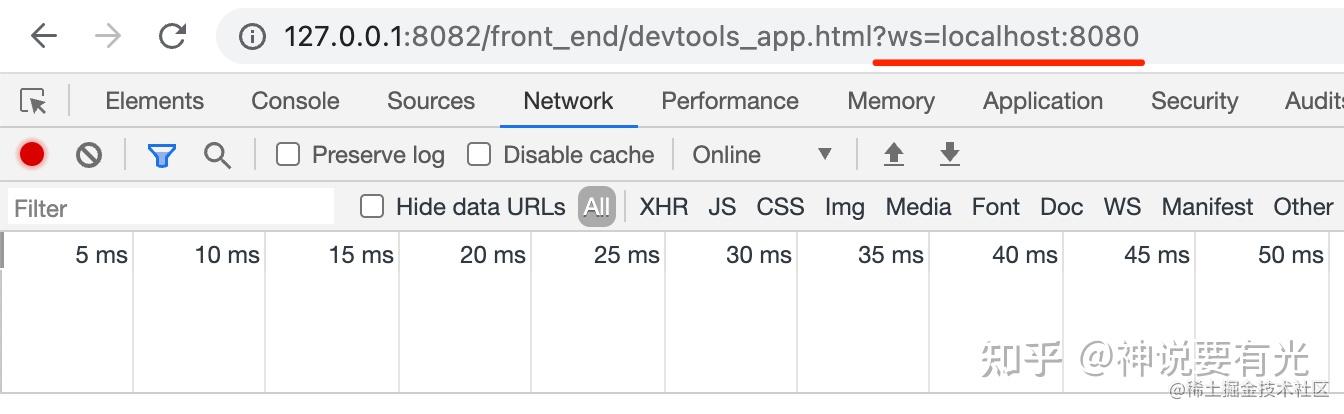The height and width of the screenshot is (414, 1344).
Task: Open network search with magnifier icon
Action: click(217, 155)
